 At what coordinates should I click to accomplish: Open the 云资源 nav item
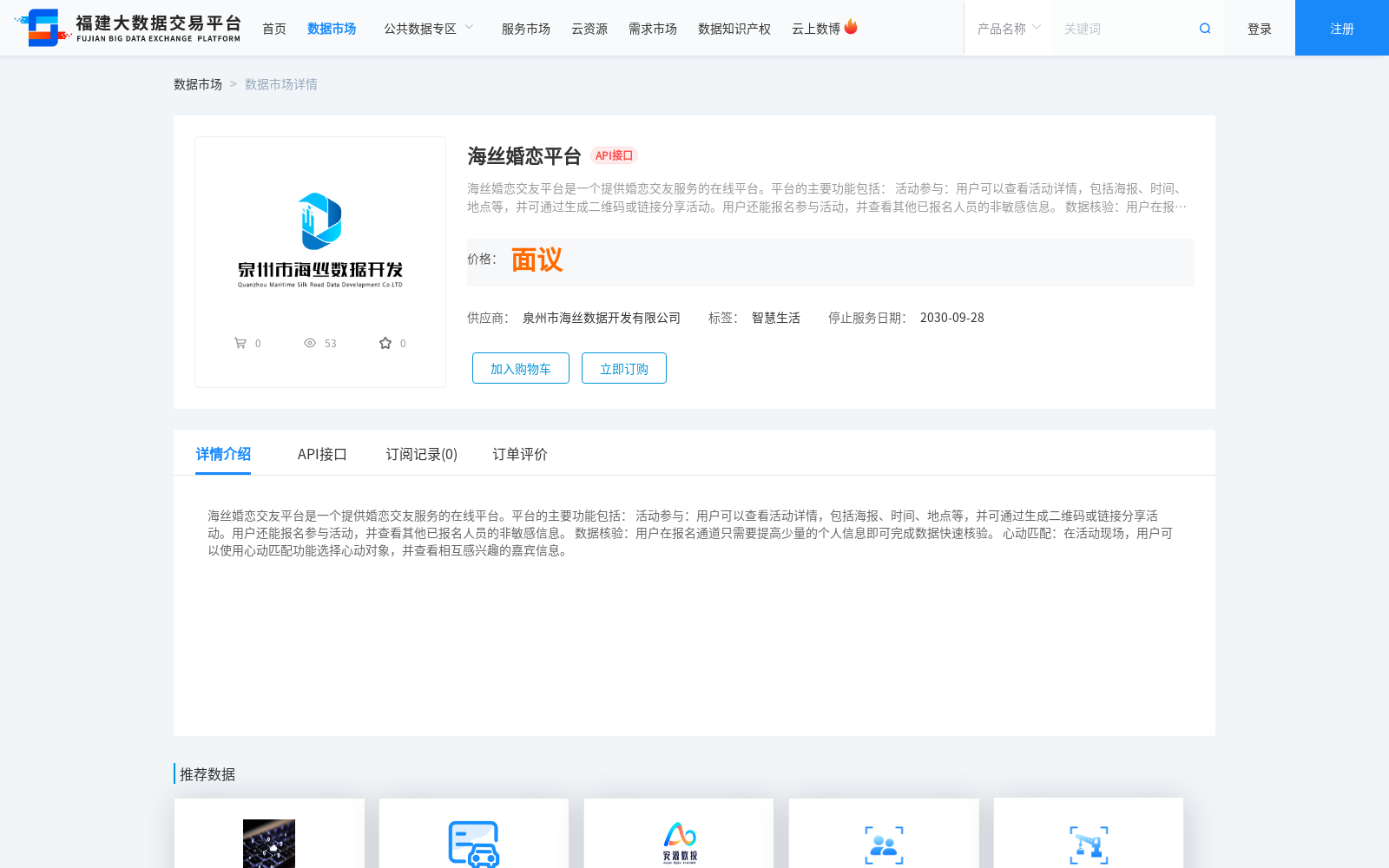tap(589, 29)
